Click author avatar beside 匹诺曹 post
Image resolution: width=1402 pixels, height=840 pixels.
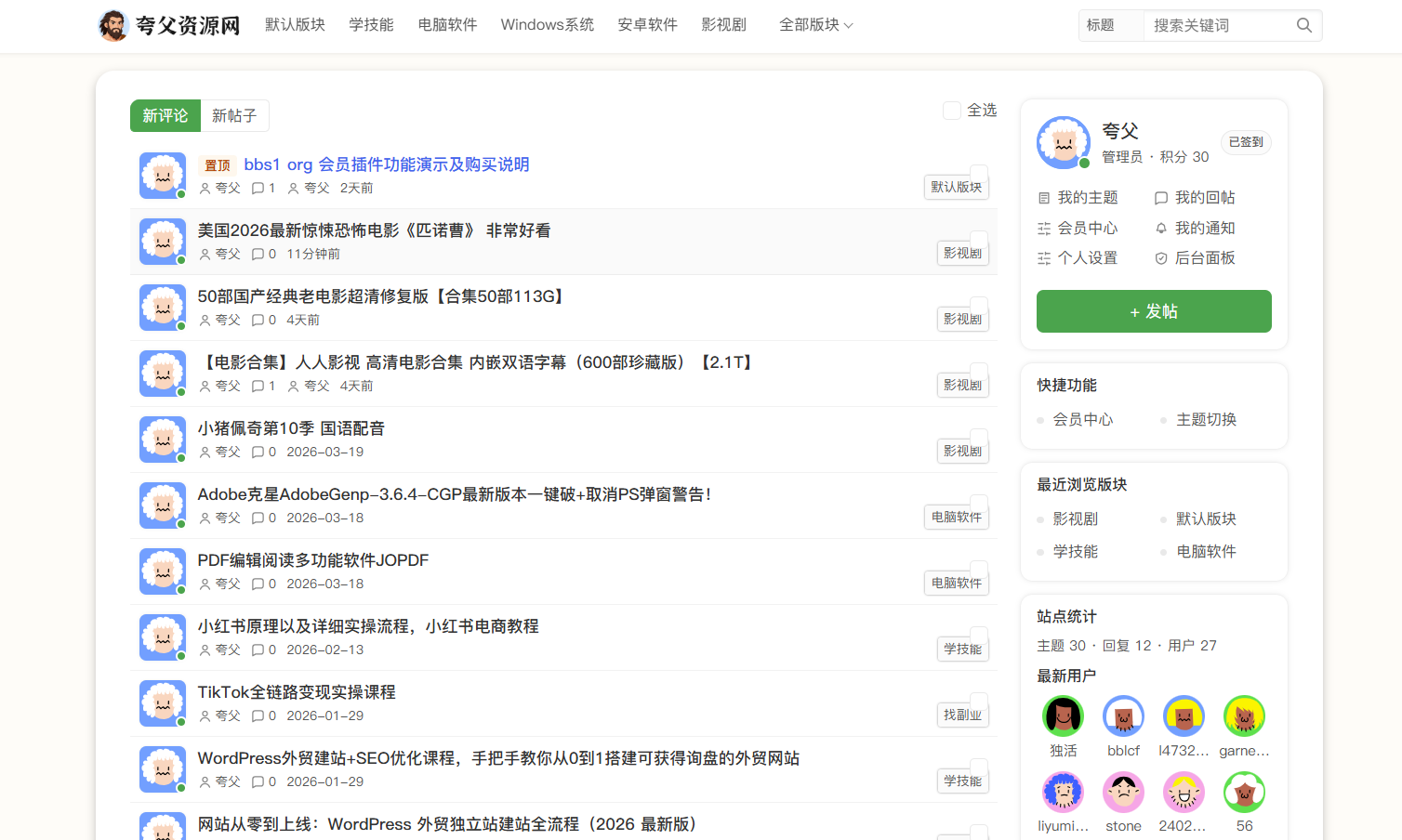click(163, 242)
